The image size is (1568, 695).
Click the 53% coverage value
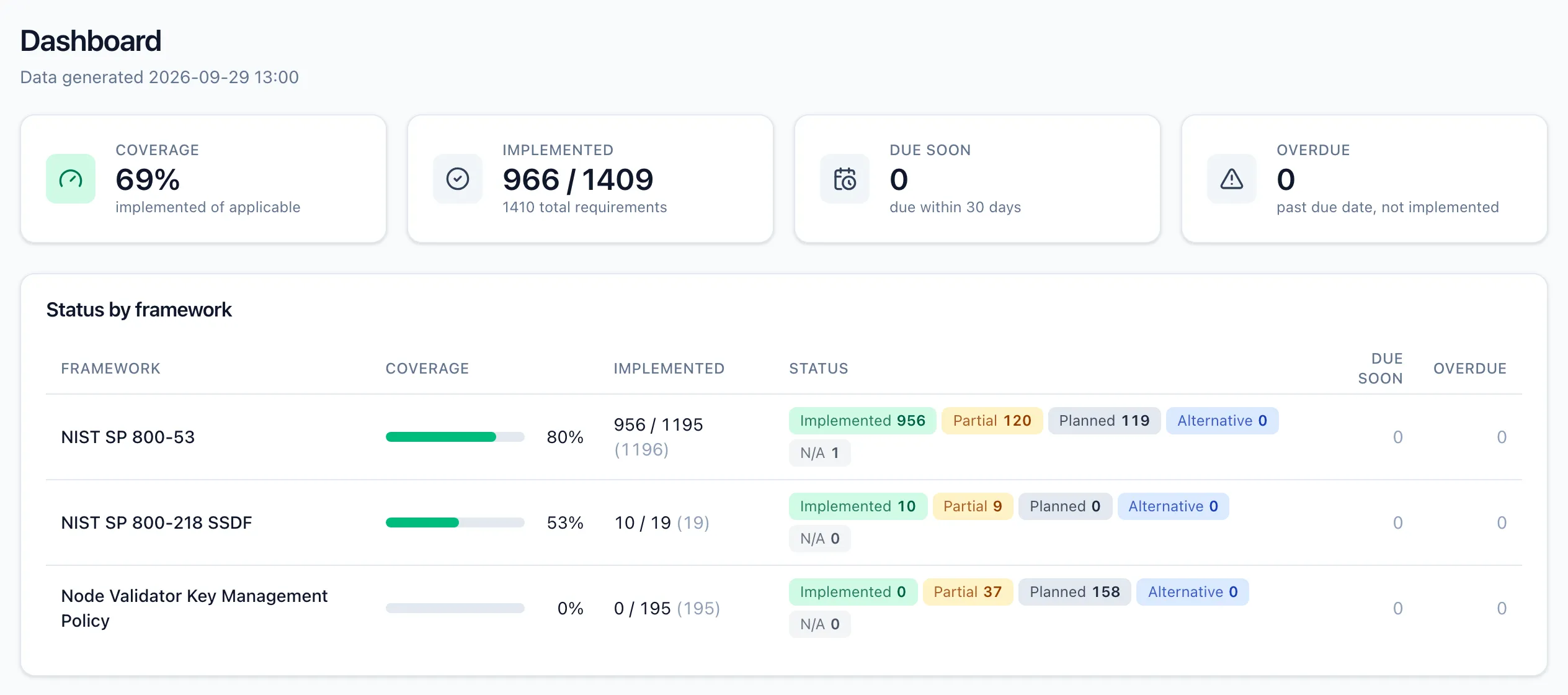click(564, 522)
